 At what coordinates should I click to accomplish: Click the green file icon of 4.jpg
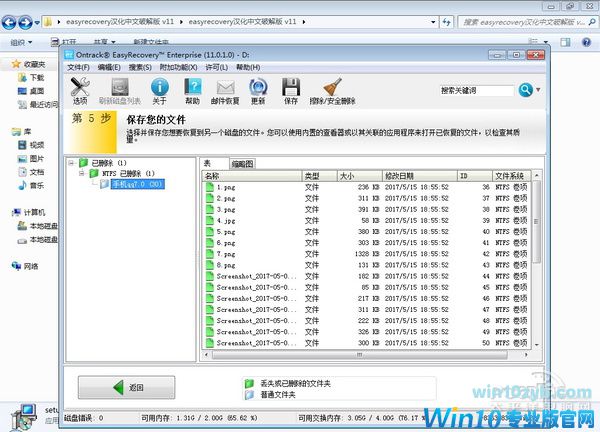209,220
